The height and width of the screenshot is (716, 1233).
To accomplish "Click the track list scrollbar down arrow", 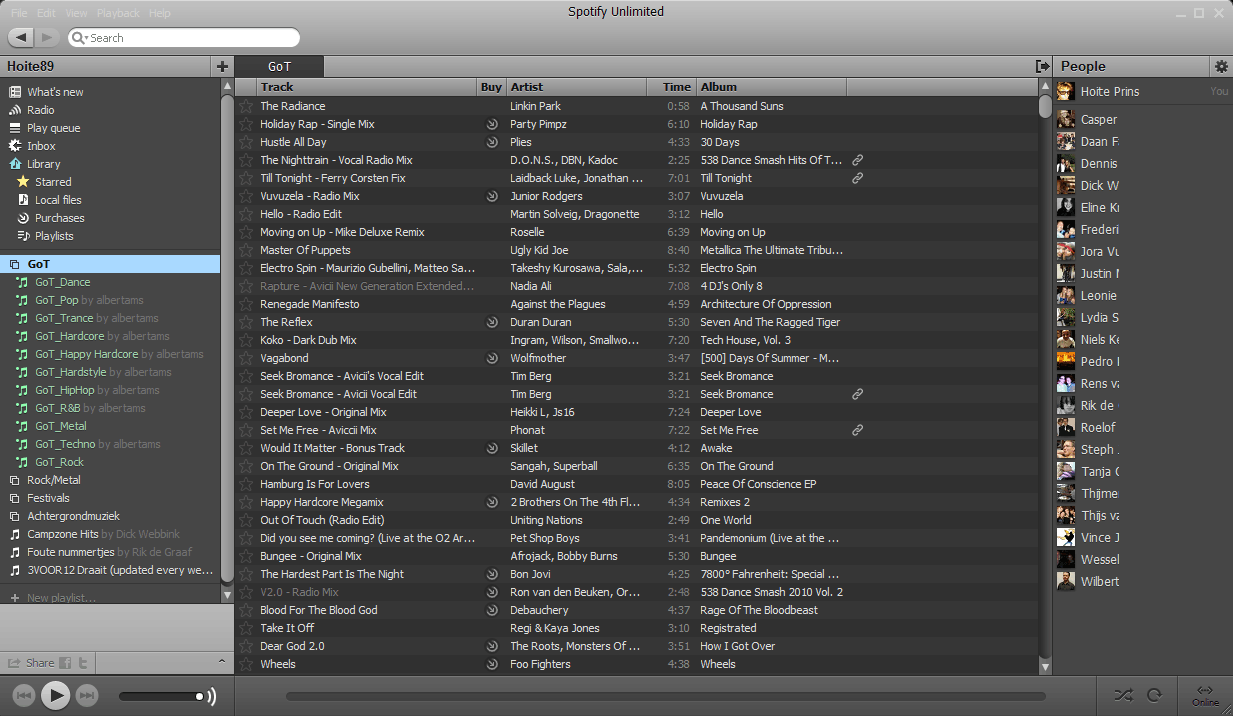I will tap(1045, 666).
